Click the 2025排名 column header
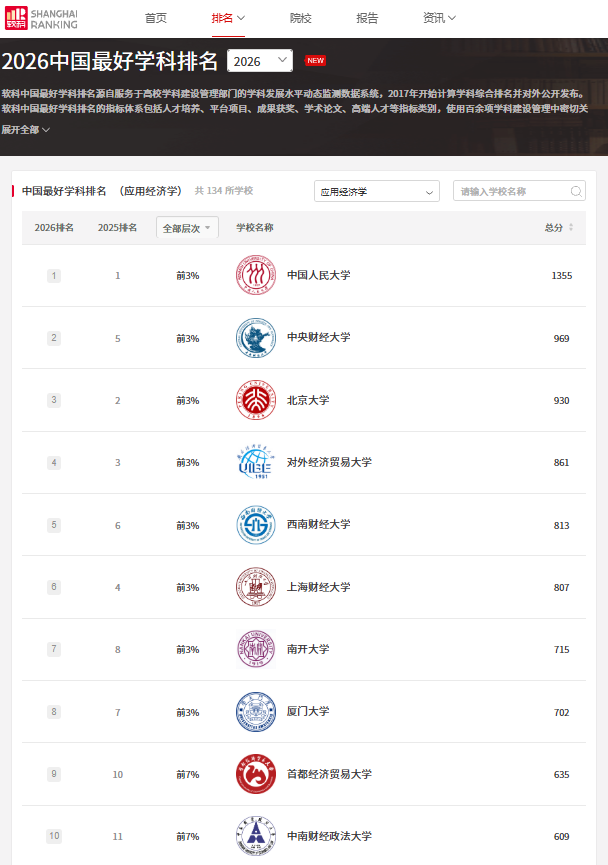 coord(118,227)
